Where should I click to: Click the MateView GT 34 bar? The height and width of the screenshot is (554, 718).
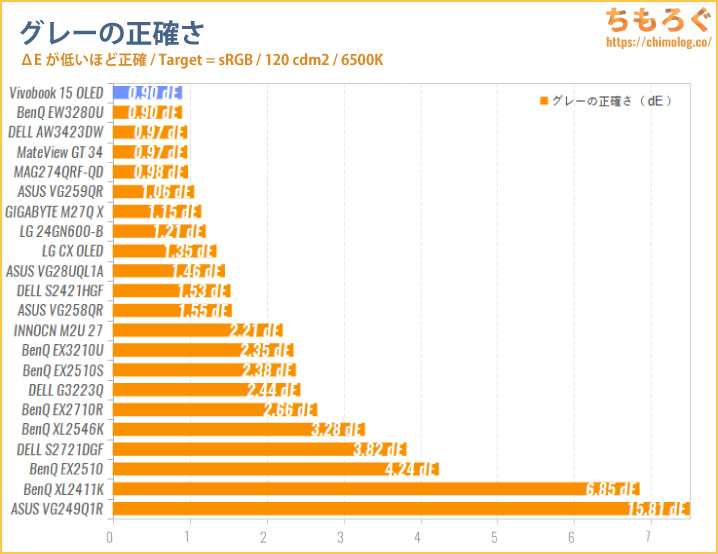(x=150, y=152)
